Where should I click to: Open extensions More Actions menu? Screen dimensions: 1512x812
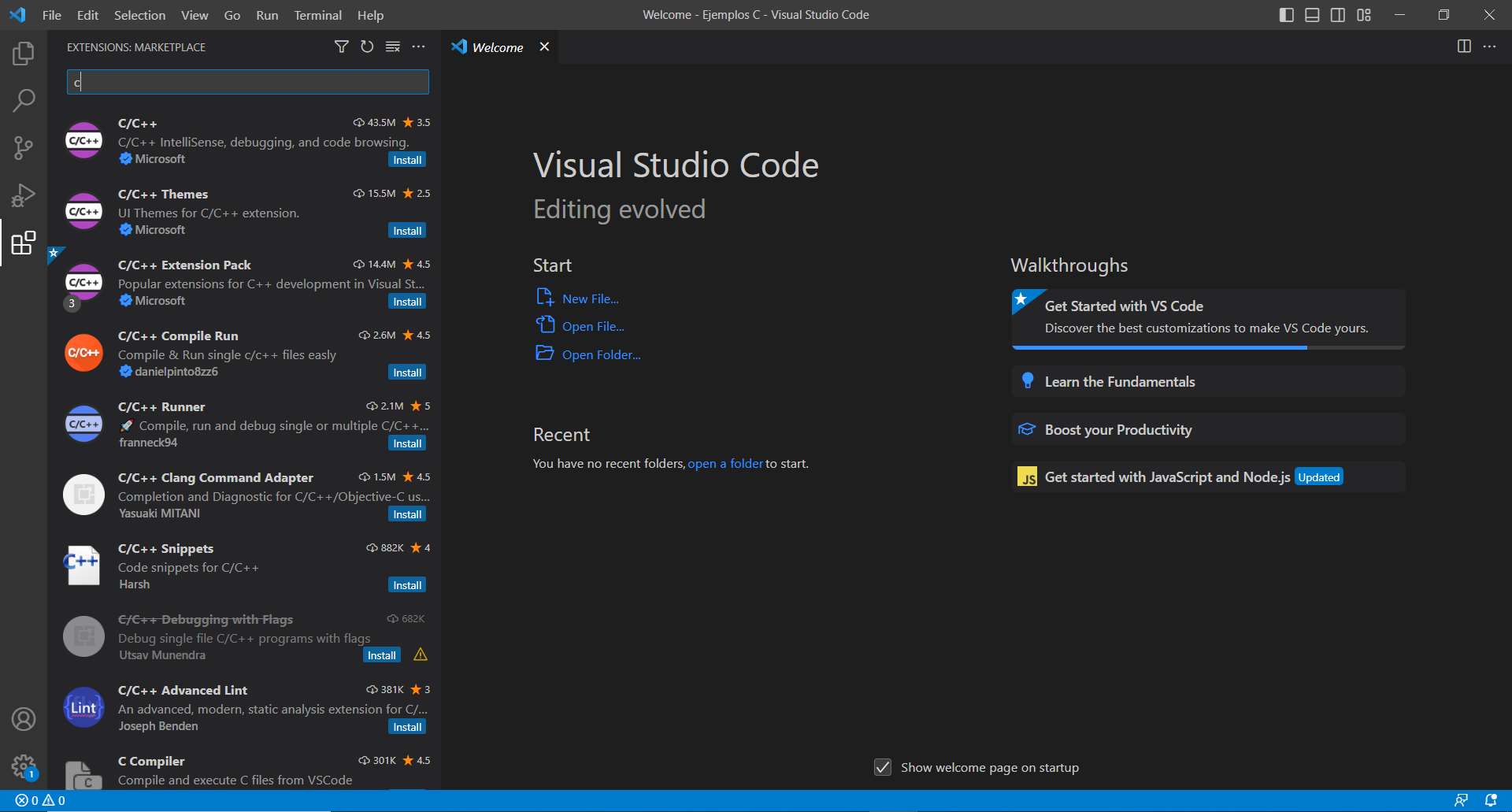click(418, 46)
